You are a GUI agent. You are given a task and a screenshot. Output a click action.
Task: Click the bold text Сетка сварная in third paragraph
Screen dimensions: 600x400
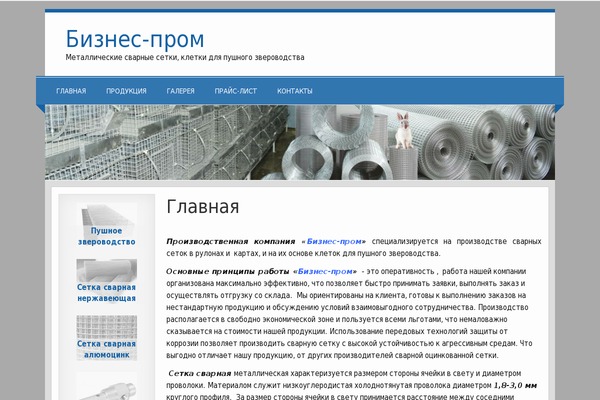tap(200, 374)
